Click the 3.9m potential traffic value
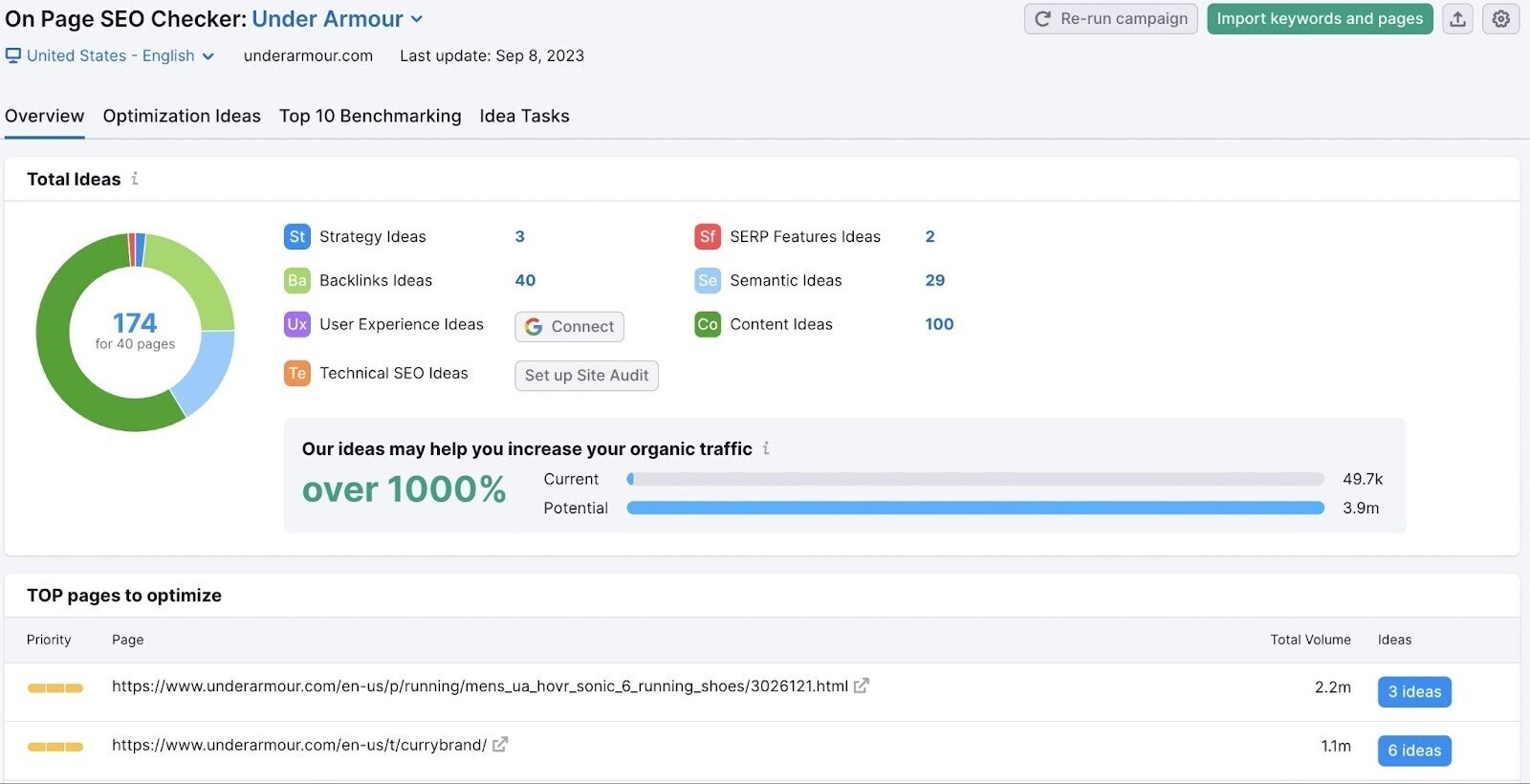 (x=1361, y=508)
